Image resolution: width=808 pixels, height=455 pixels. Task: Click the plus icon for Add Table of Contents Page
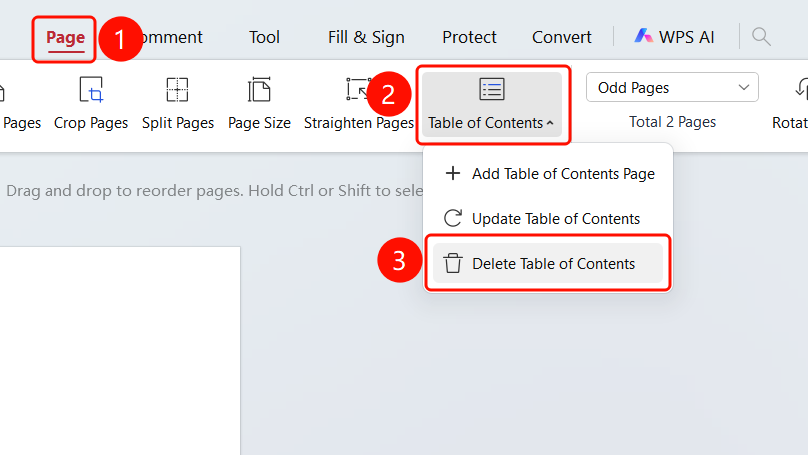click(453, 173)
